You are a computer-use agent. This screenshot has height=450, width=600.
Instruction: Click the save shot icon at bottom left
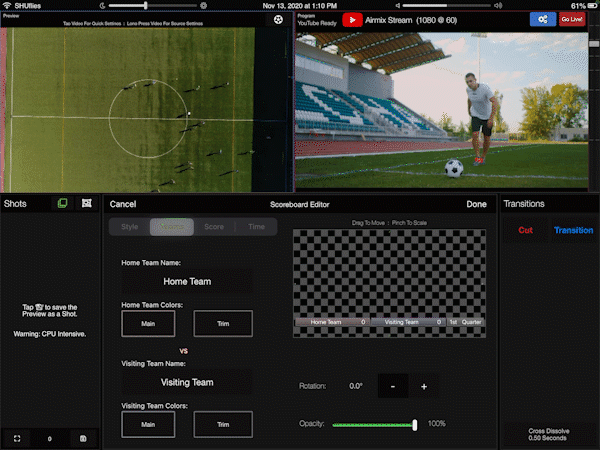(x=83, y=438)
